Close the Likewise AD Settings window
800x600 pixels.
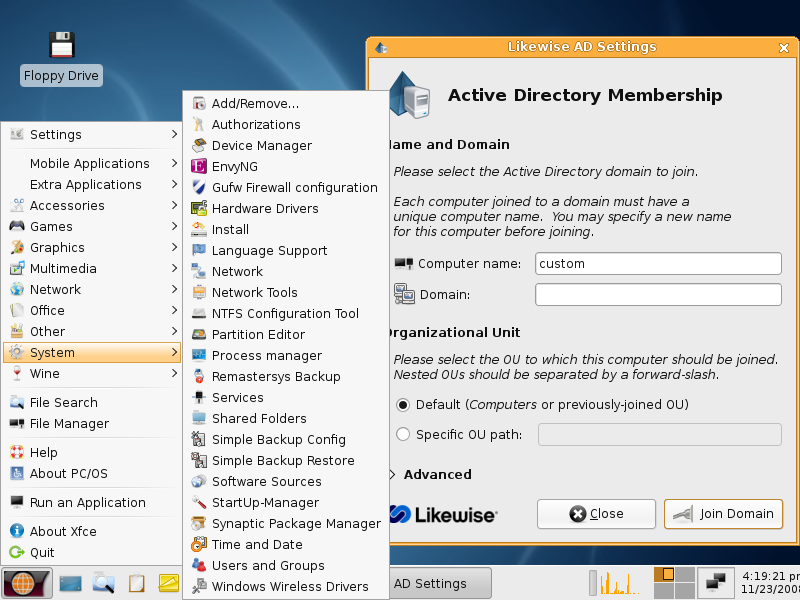coord(784,48)
